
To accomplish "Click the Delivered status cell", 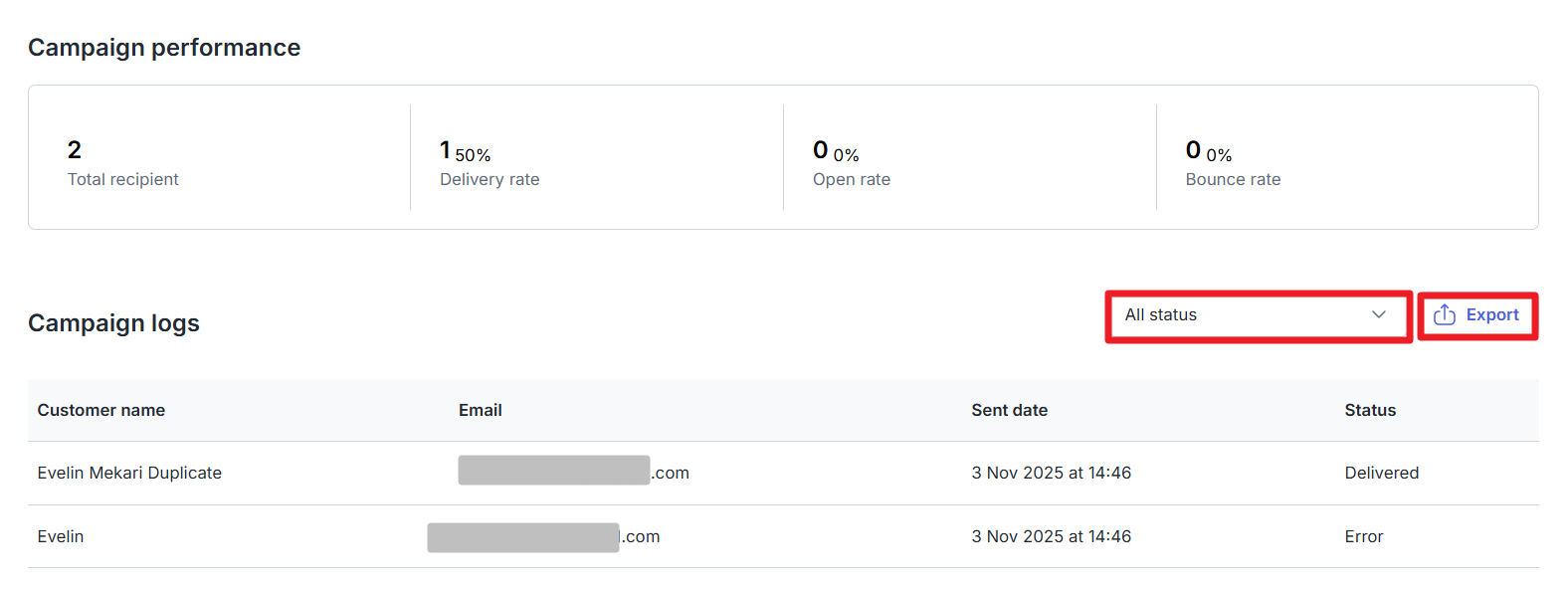I will point(1381,473).
